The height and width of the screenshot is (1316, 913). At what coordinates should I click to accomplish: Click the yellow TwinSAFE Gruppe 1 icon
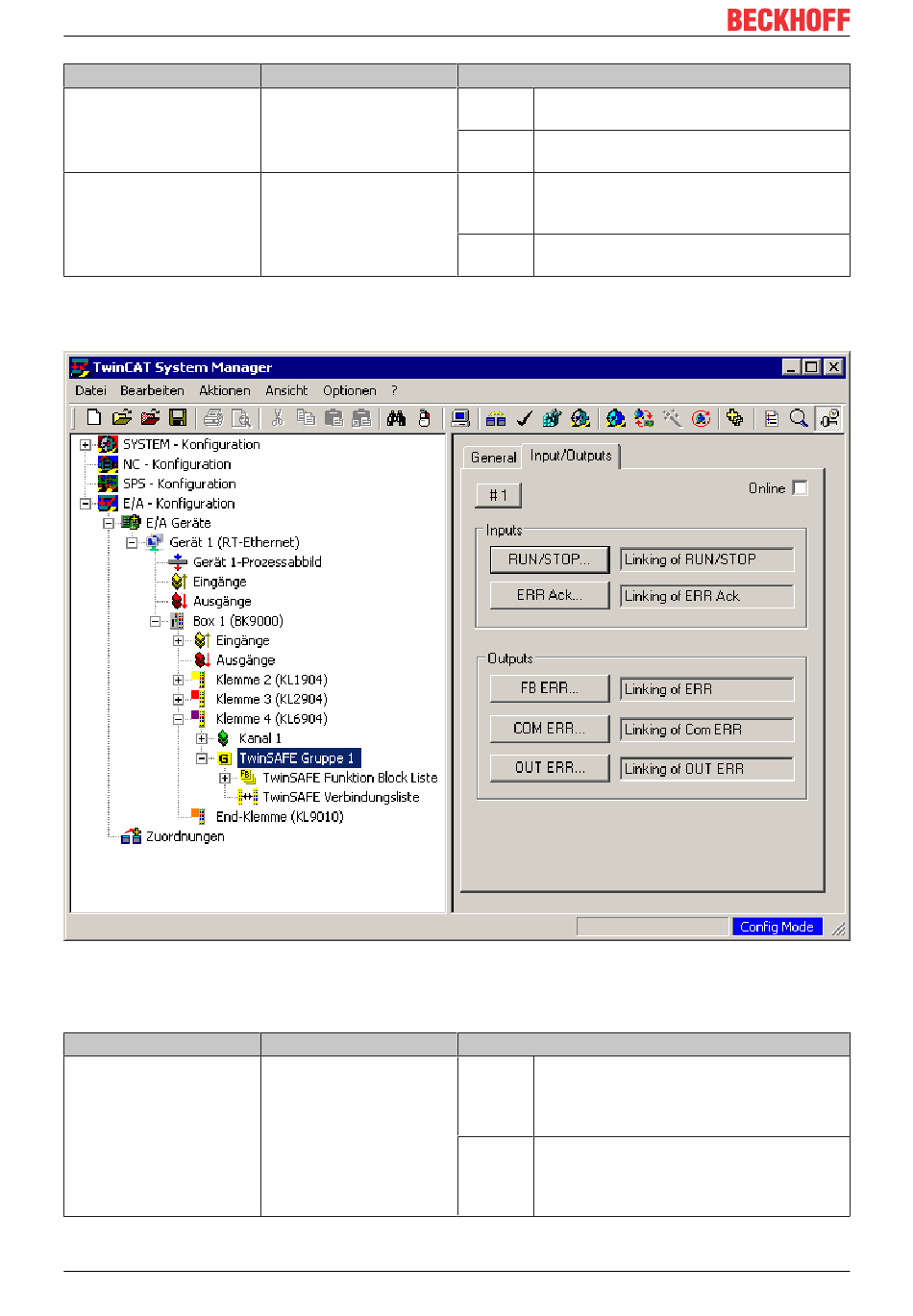[x=224, y=758]
